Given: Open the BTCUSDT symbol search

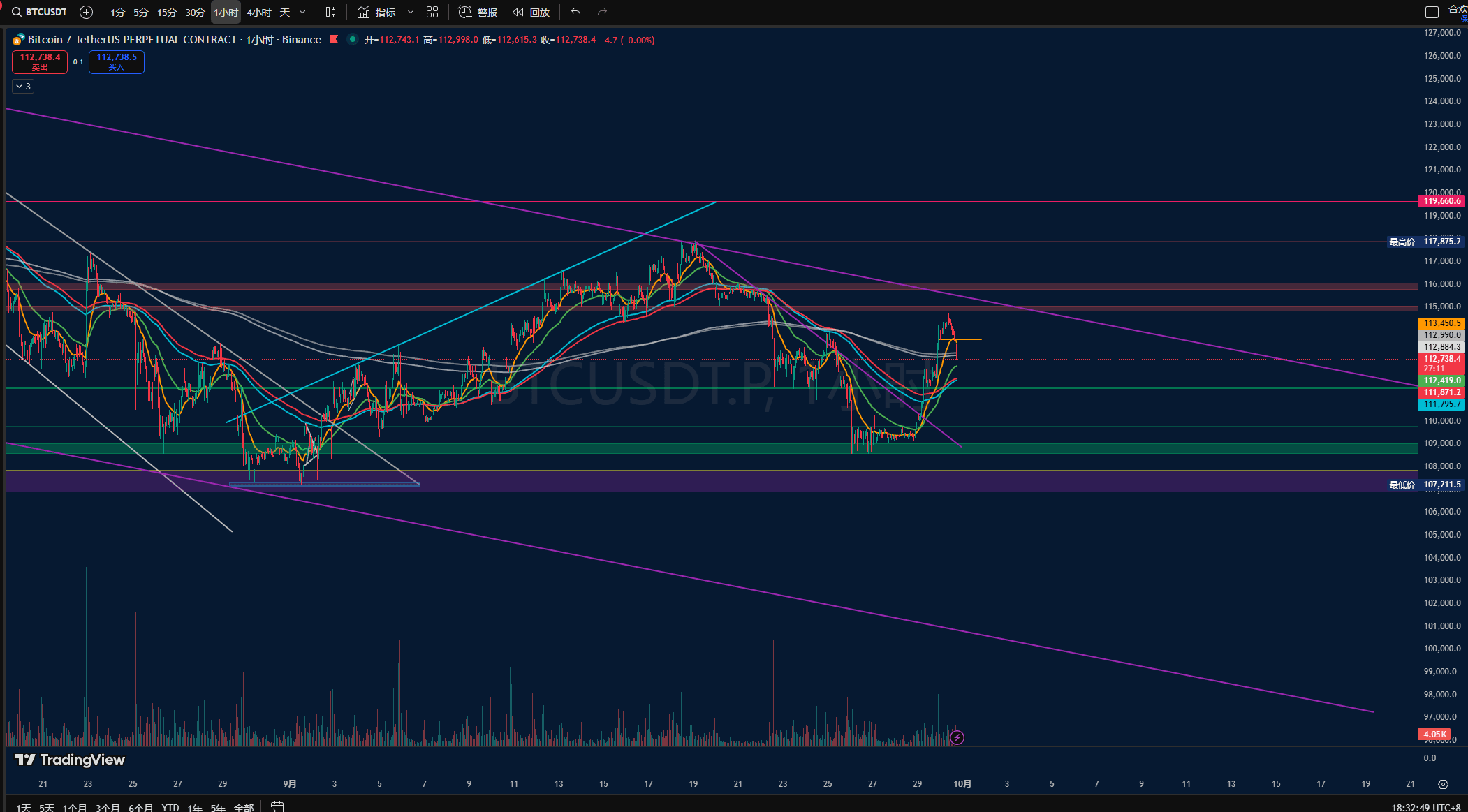Looking at the screenshot, I should click(x=40, y=12).
